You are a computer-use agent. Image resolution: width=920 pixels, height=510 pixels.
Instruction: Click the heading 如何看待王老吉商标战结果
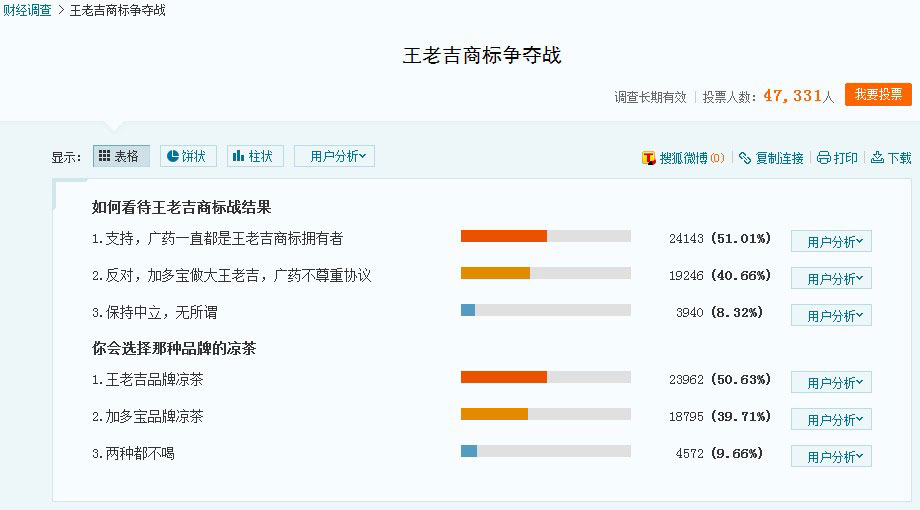pyautogui.click(x=181, y=207)
